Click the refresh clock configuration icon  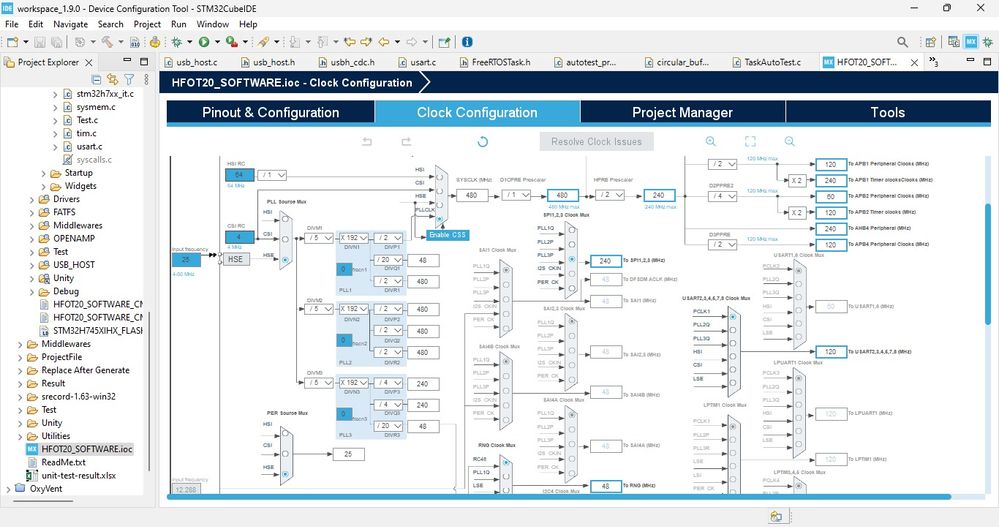(x=482, y=141)
